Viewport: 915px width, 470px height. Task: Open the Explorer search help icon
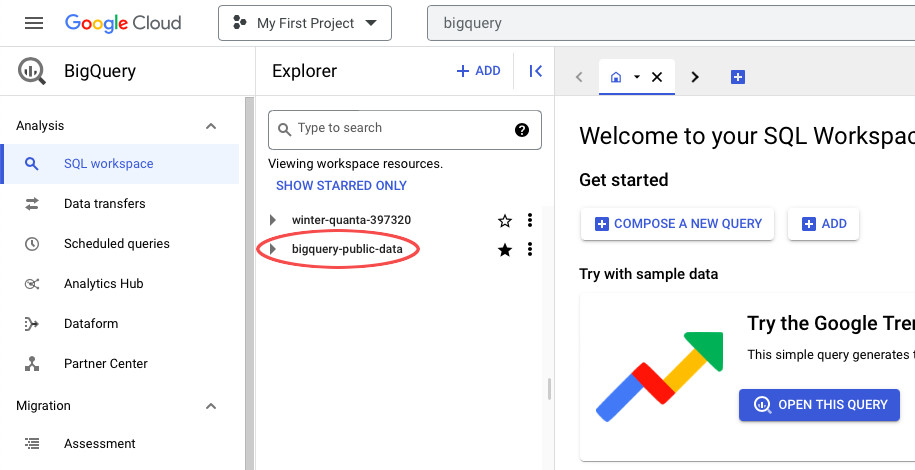(522, 130)
